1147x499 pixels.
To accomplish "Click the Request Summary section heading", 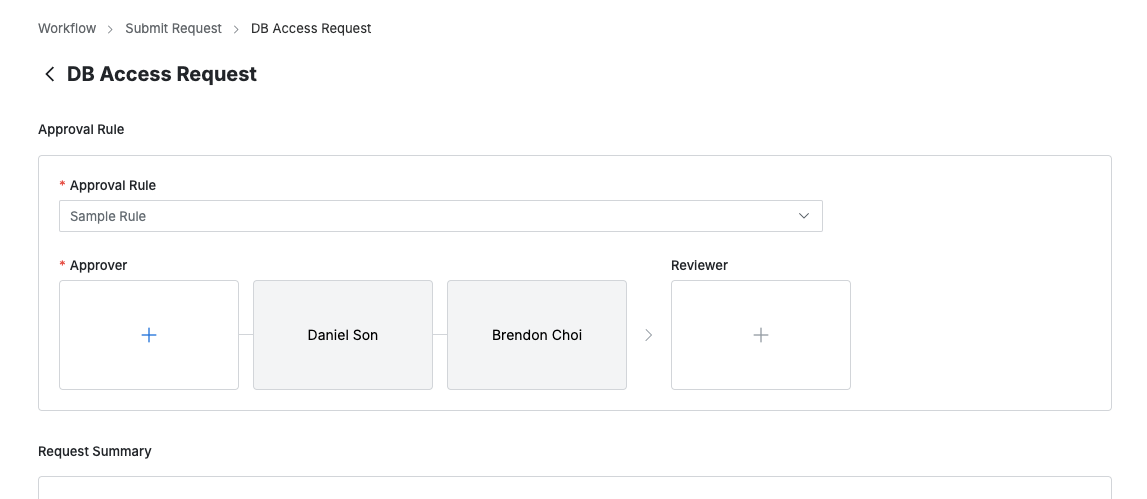I will 95,451.
